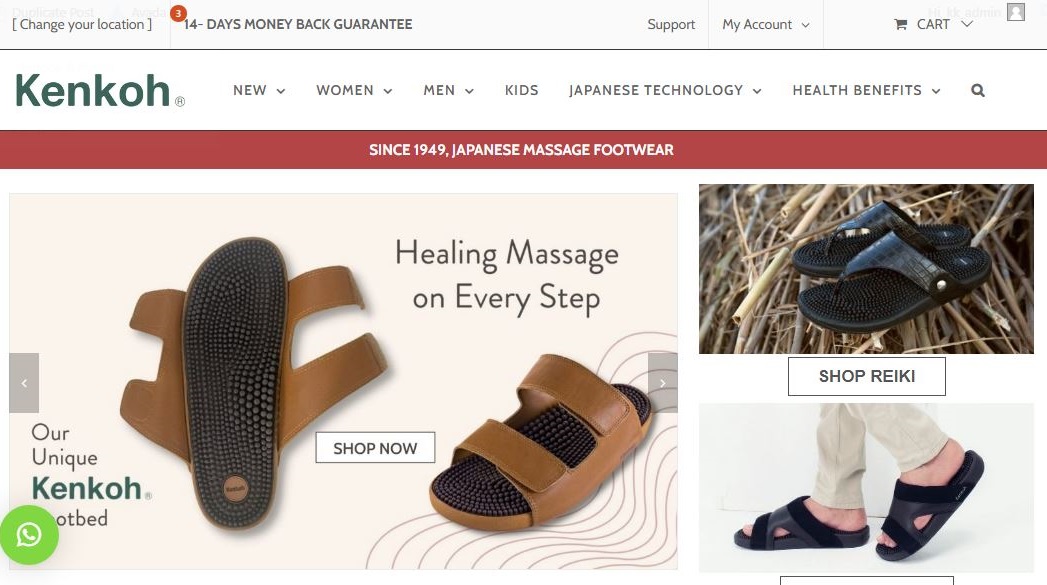Viewport: 1047px width, 585px height.
Task: Click the shopping cart icon
Action: click(x=900, y=25)
